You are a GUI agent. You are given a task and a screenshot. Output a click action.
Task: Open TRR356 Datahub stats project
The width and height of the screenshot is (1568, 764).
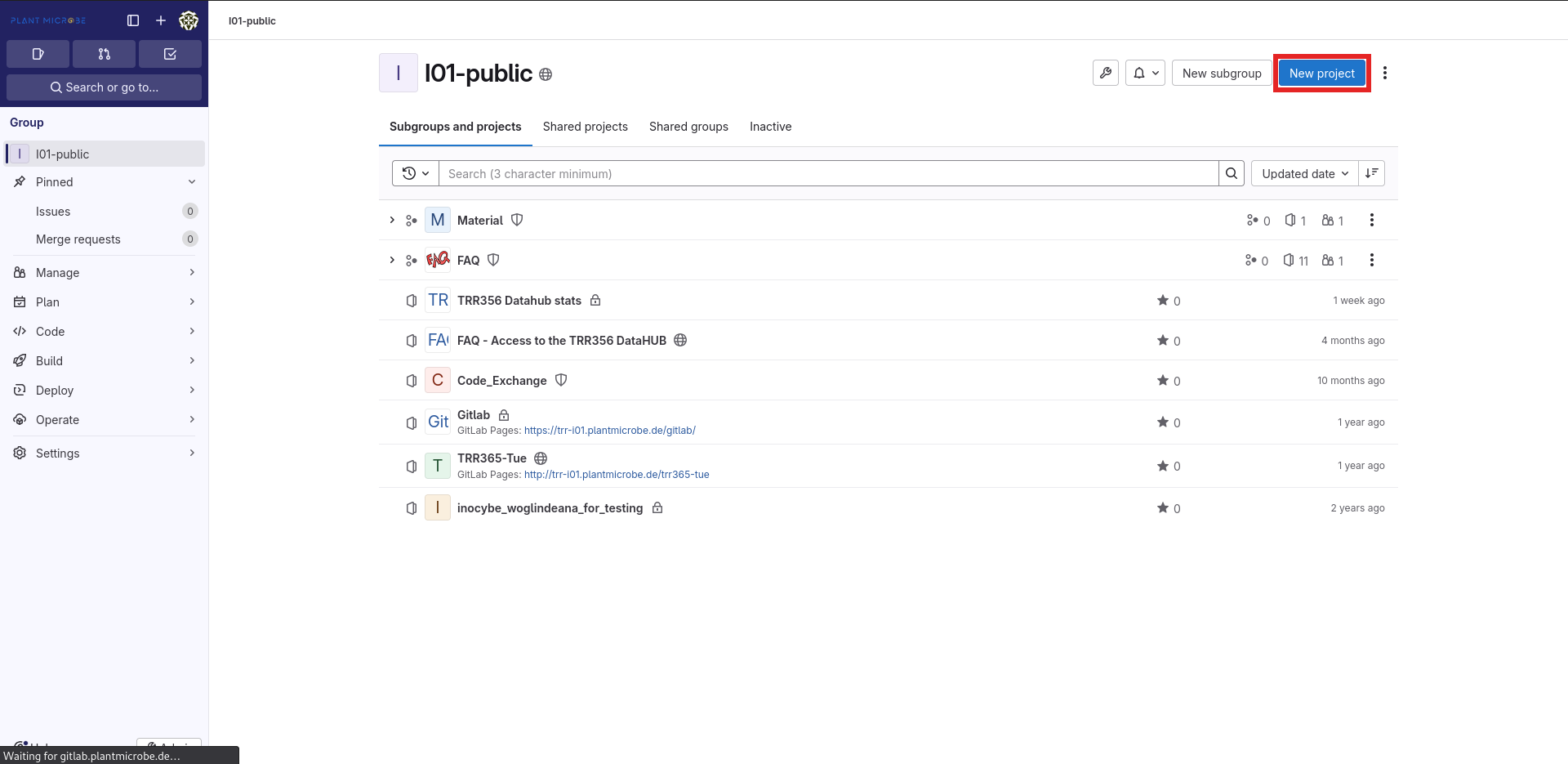(x=519, y=300)
